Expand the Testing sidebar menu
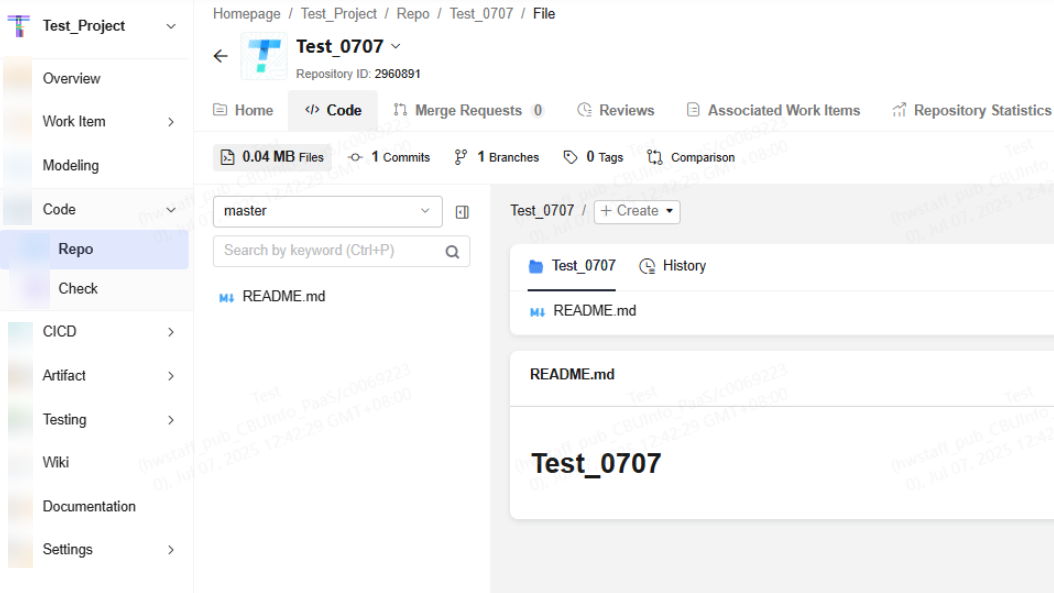1054x593 pixels. tap(171, 420)
